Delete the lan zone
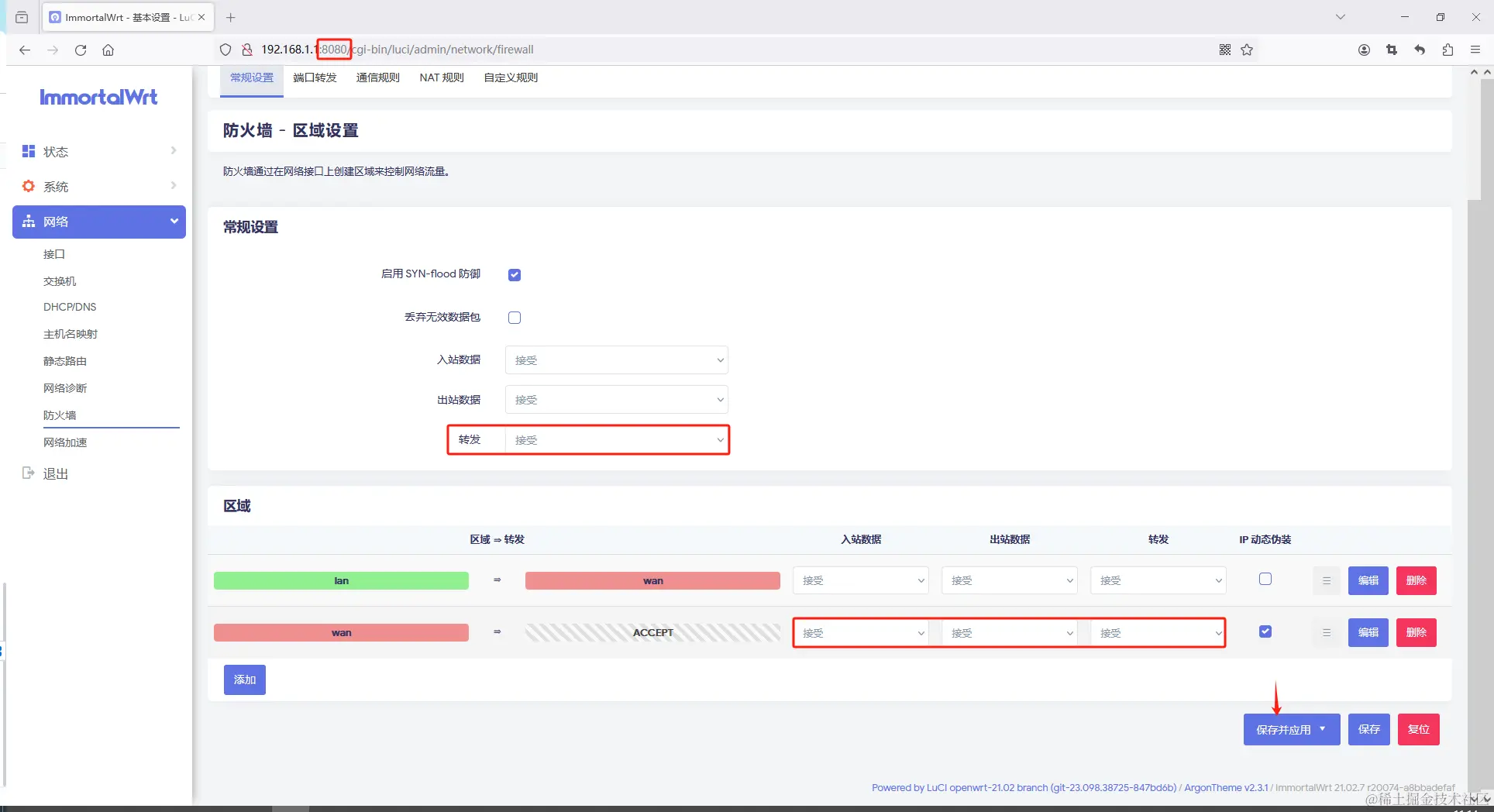The height and width of the screenshot is (812, 1494). click(1417, 580)
